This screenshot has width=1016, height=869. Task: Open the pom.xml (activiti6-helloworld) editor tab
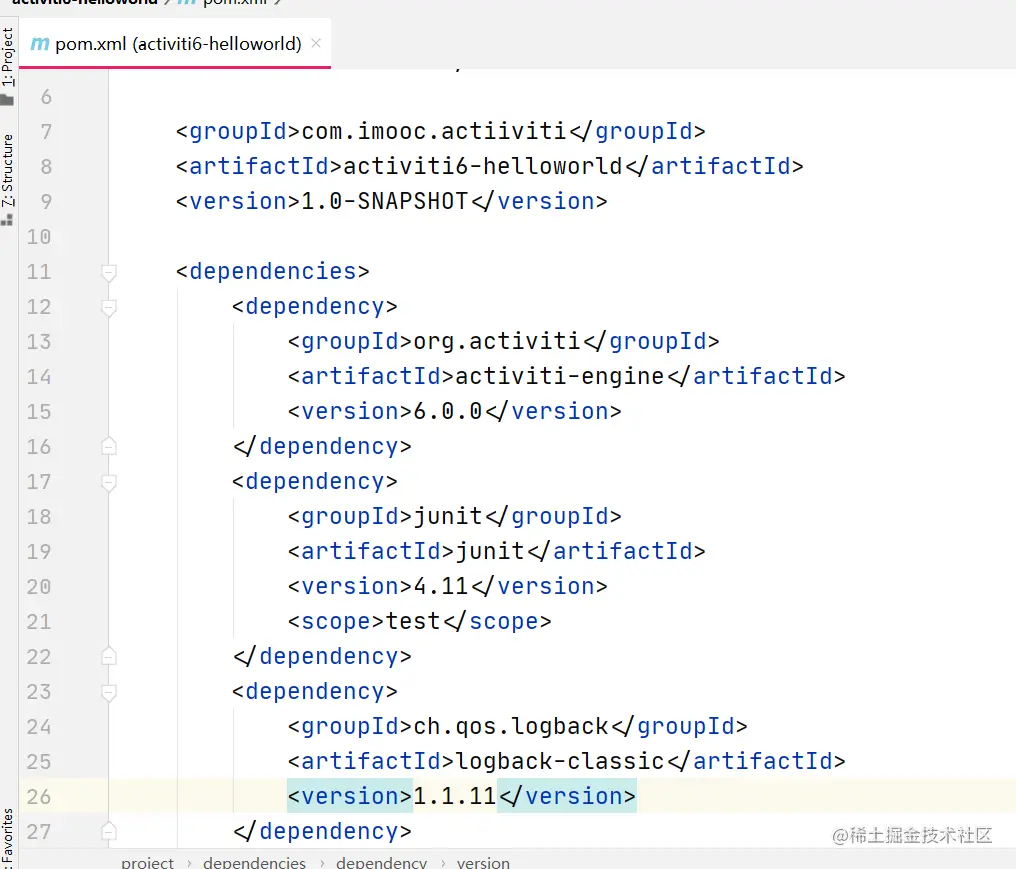pos(175,43)
